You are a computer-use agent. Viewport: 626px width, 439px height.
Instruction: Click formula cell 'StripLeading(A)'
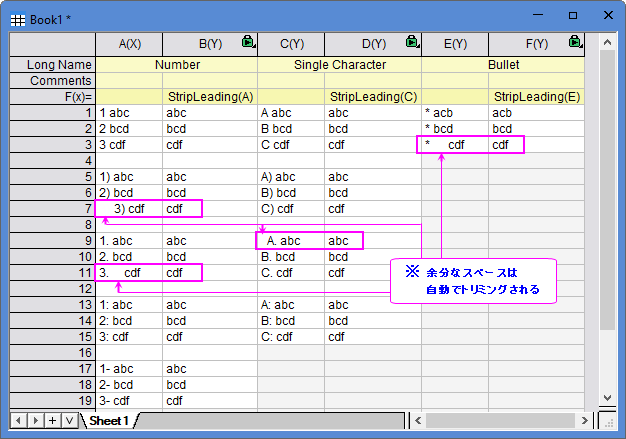coord(210,97)
